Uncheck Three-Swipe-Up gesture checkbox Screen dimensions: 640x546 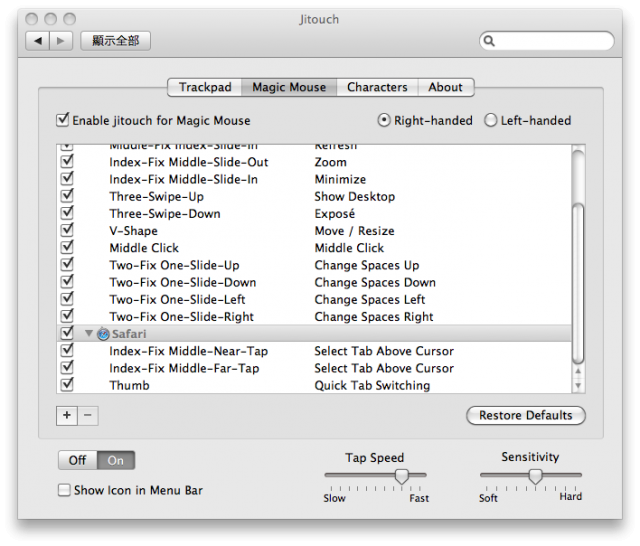tap(67, 196)
